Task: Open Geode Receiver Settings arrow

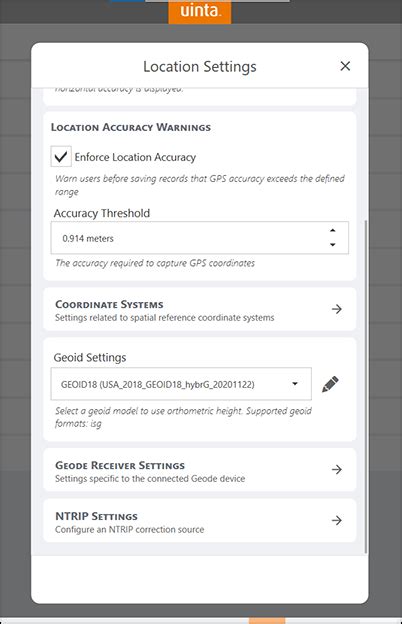Action: coord(337,470)
